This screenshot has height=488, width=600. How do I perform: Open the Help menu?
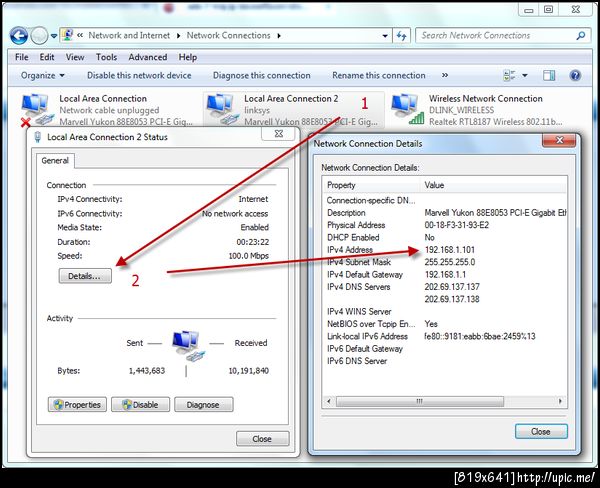(188, 57)
